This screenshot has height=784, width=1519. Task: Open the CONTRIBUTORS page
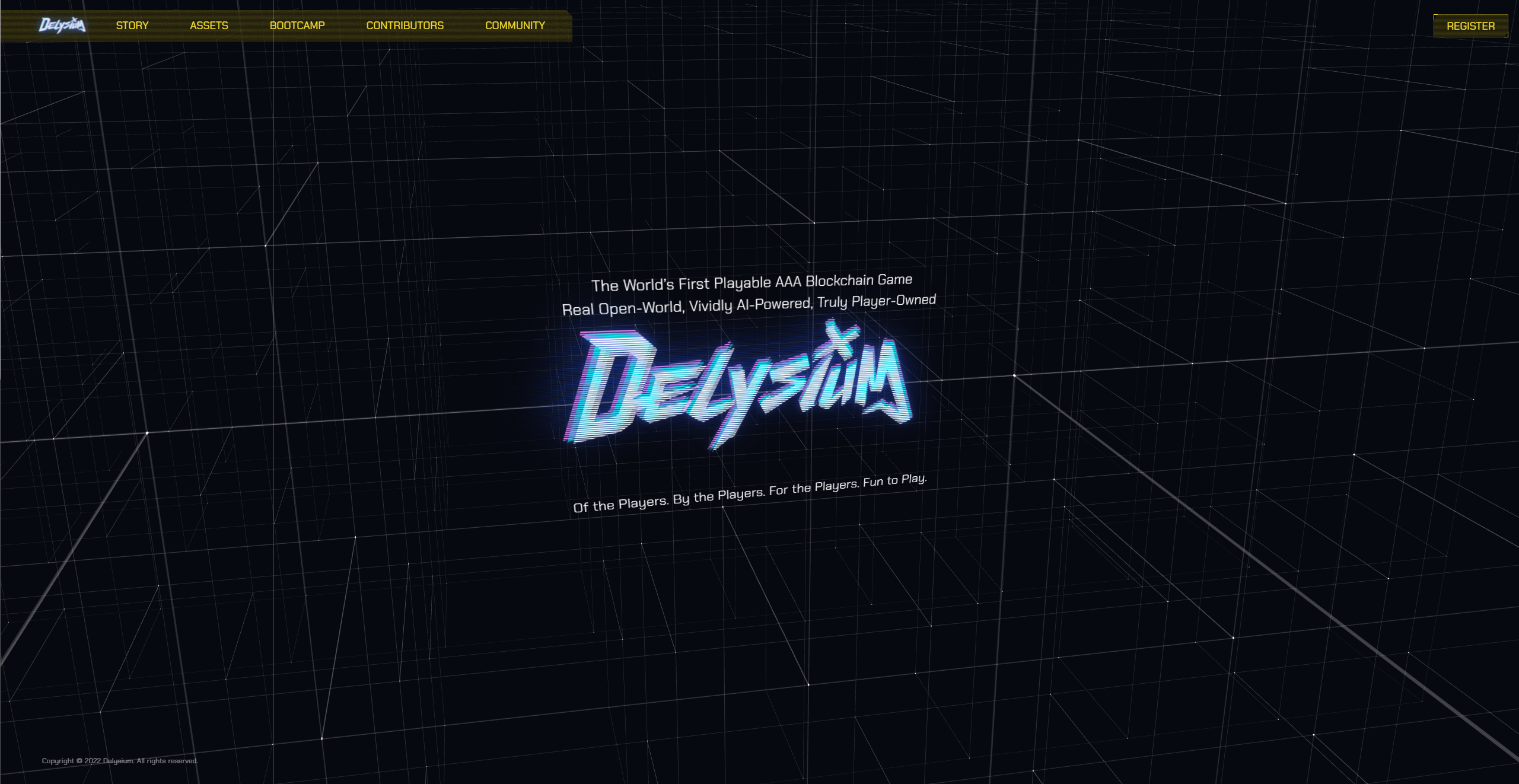[x=405, y=26]
